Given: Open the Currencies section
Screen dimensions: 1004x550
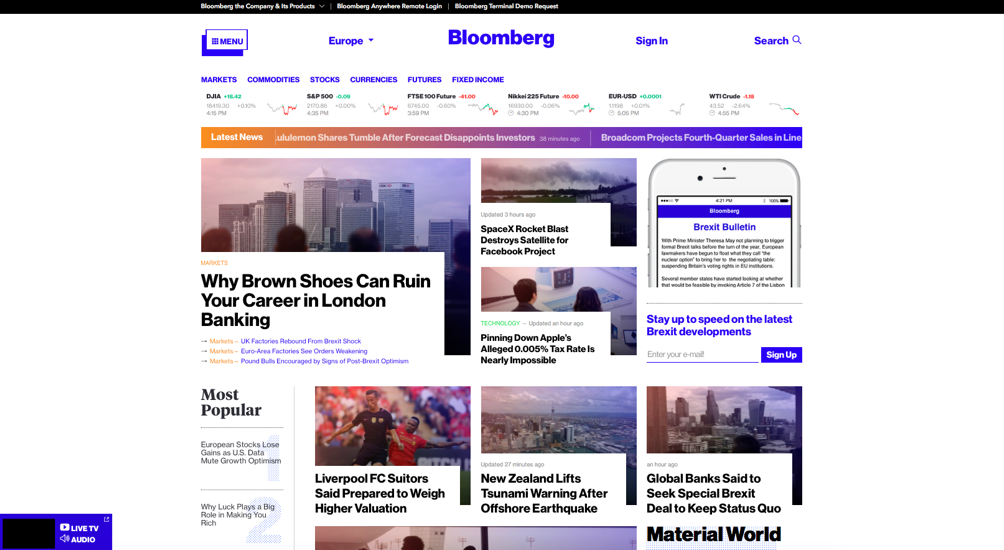Looking at the screenshot, I should pyautogui.click(x=373, y=80).
